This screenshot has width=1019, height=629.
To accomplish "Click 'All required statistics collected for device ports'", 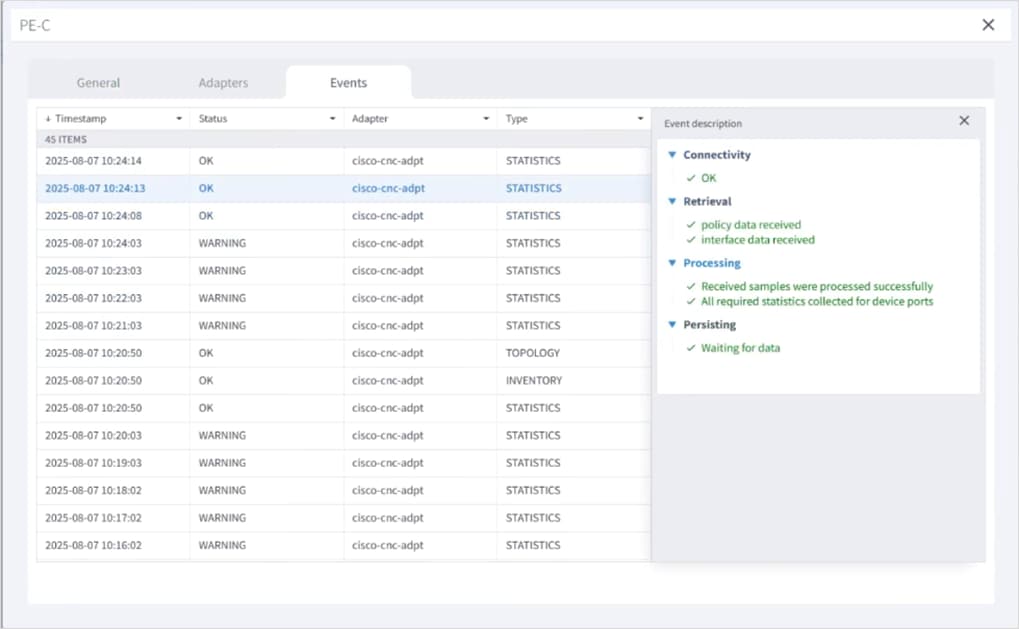I will tap(817, 302).
